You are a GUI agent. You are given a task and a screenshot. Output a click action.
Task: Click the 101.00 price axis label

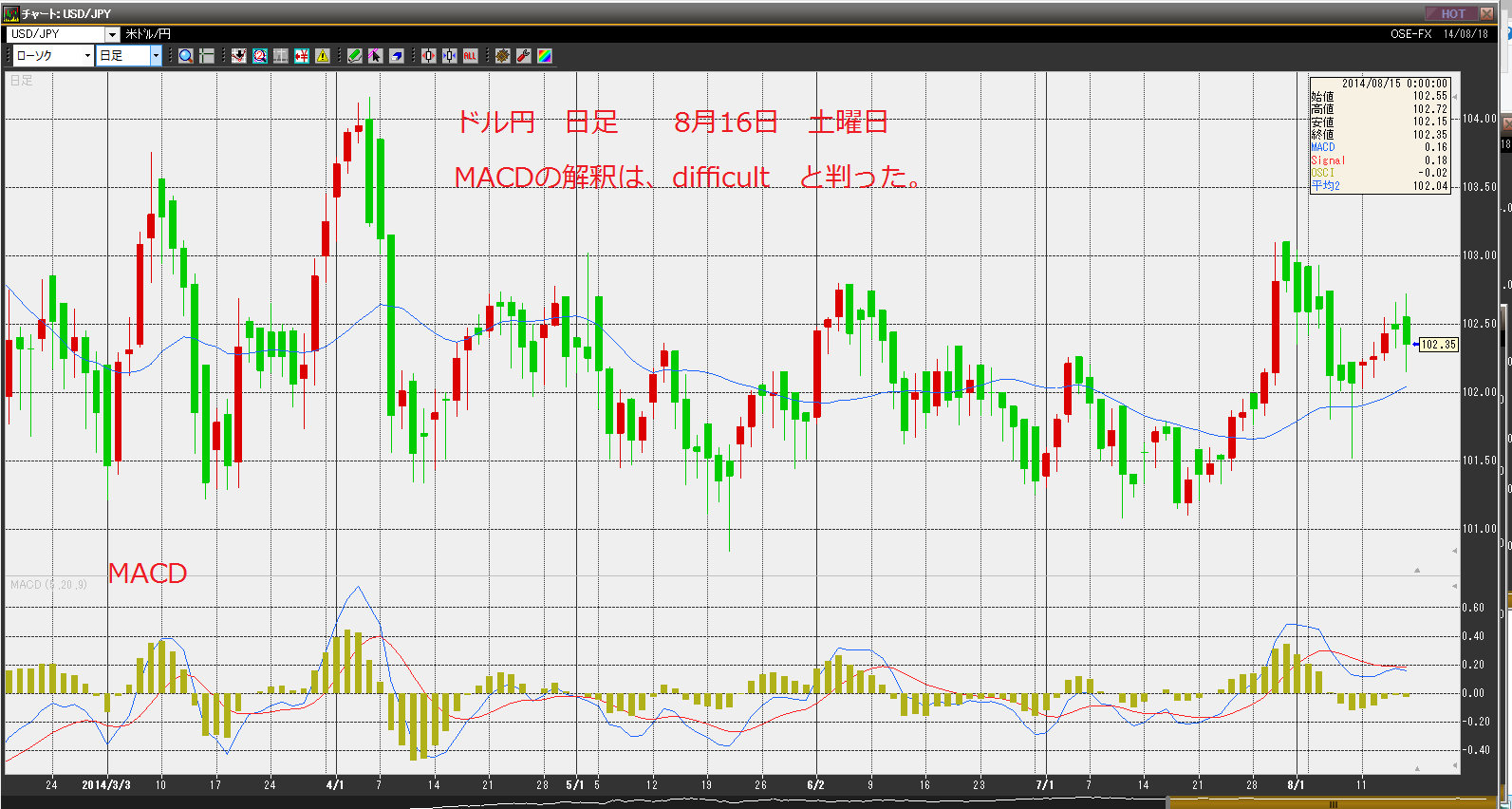click(x=1479, y=529)
